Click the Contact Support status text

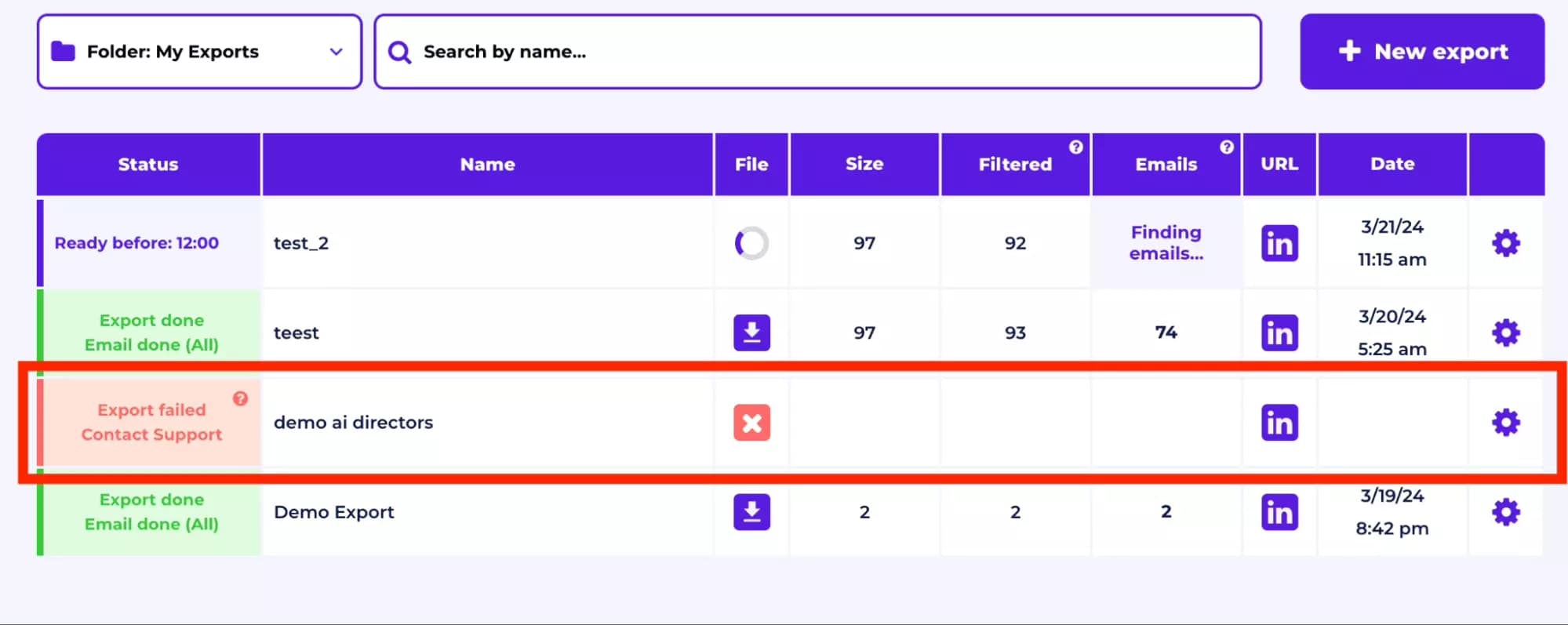151,434
